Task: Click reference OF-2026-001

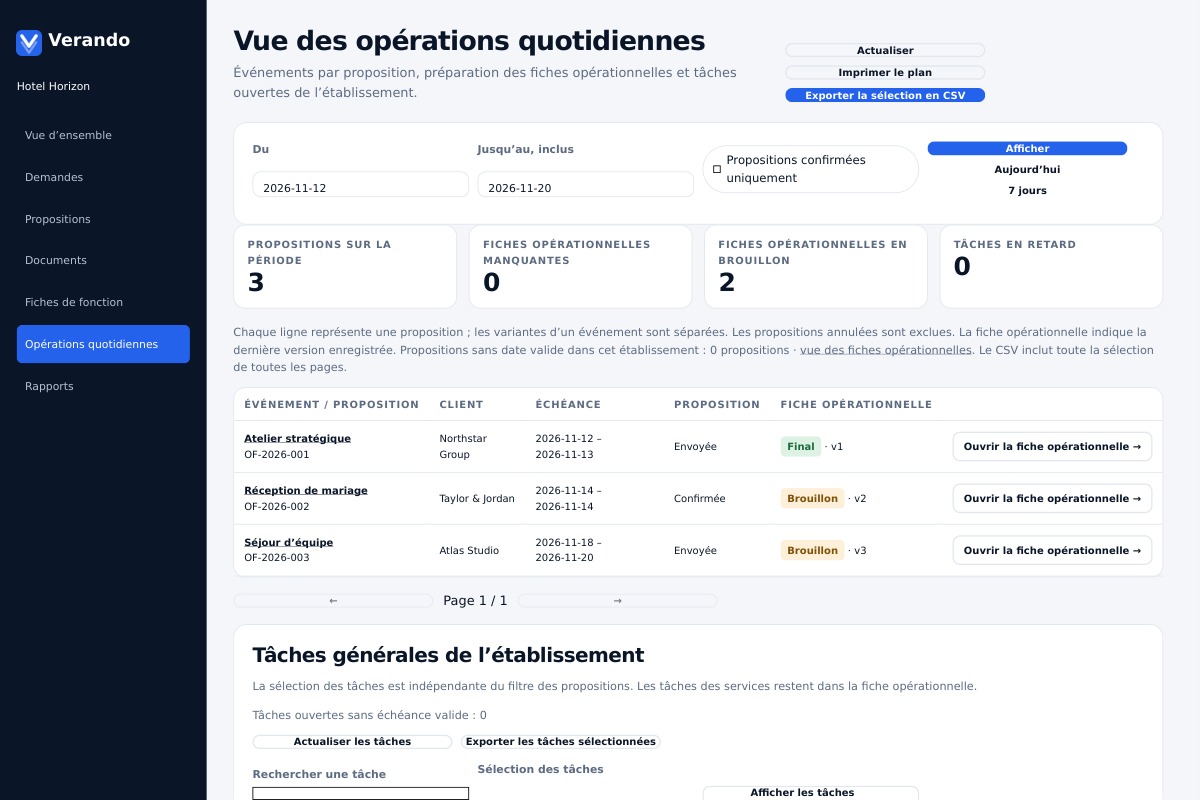Action: point(277,455)
